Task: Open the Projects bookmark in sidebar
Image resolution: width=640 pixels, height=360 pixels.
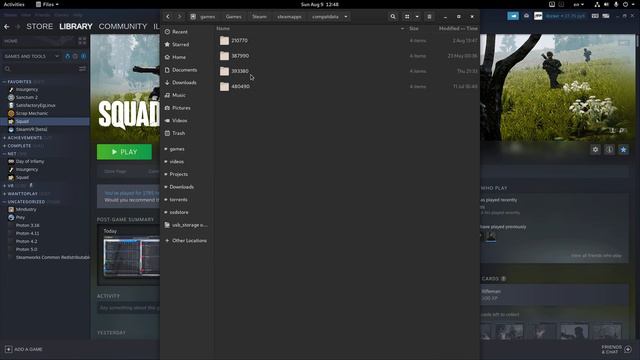Action: 179,174
